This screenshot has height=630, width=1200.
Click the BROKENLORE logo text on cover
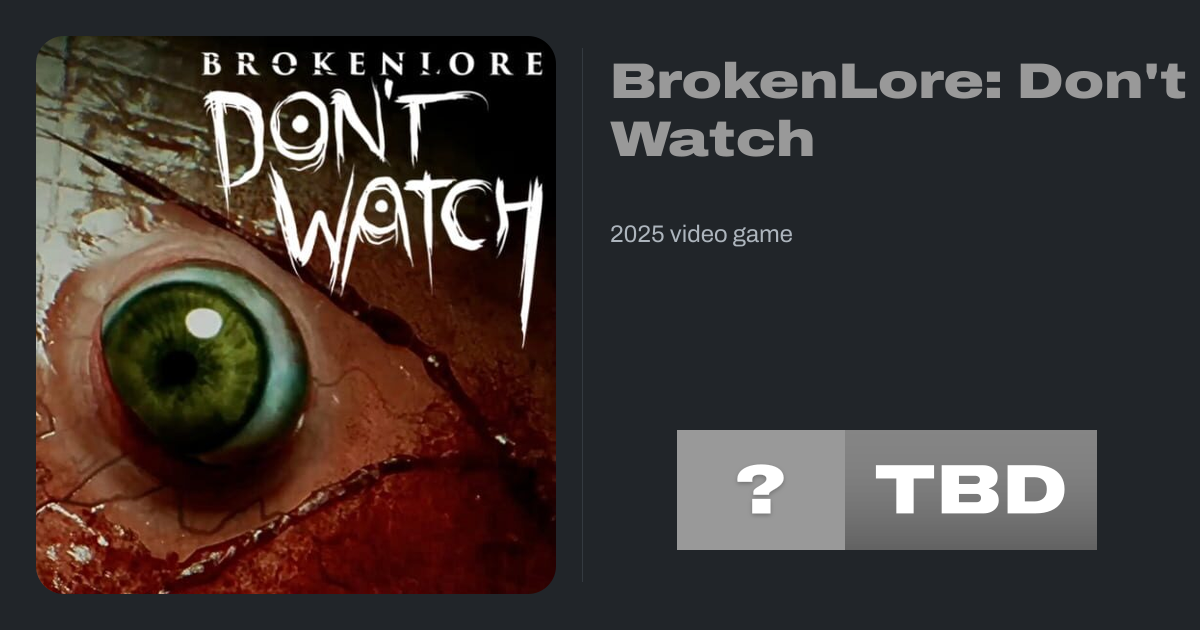(x=372, y=65)
